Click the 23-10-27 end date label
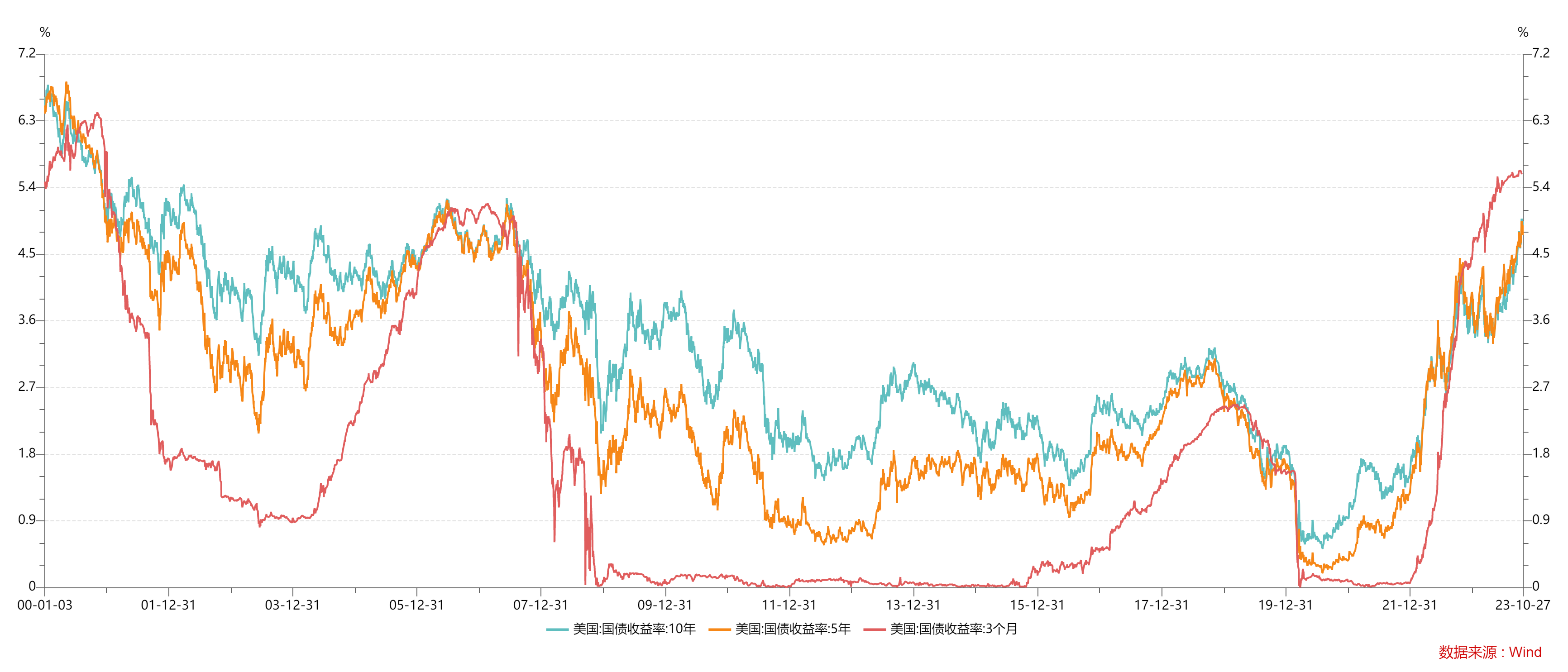The height and width of the screenshot is (672, 1568). [1522, 605]
